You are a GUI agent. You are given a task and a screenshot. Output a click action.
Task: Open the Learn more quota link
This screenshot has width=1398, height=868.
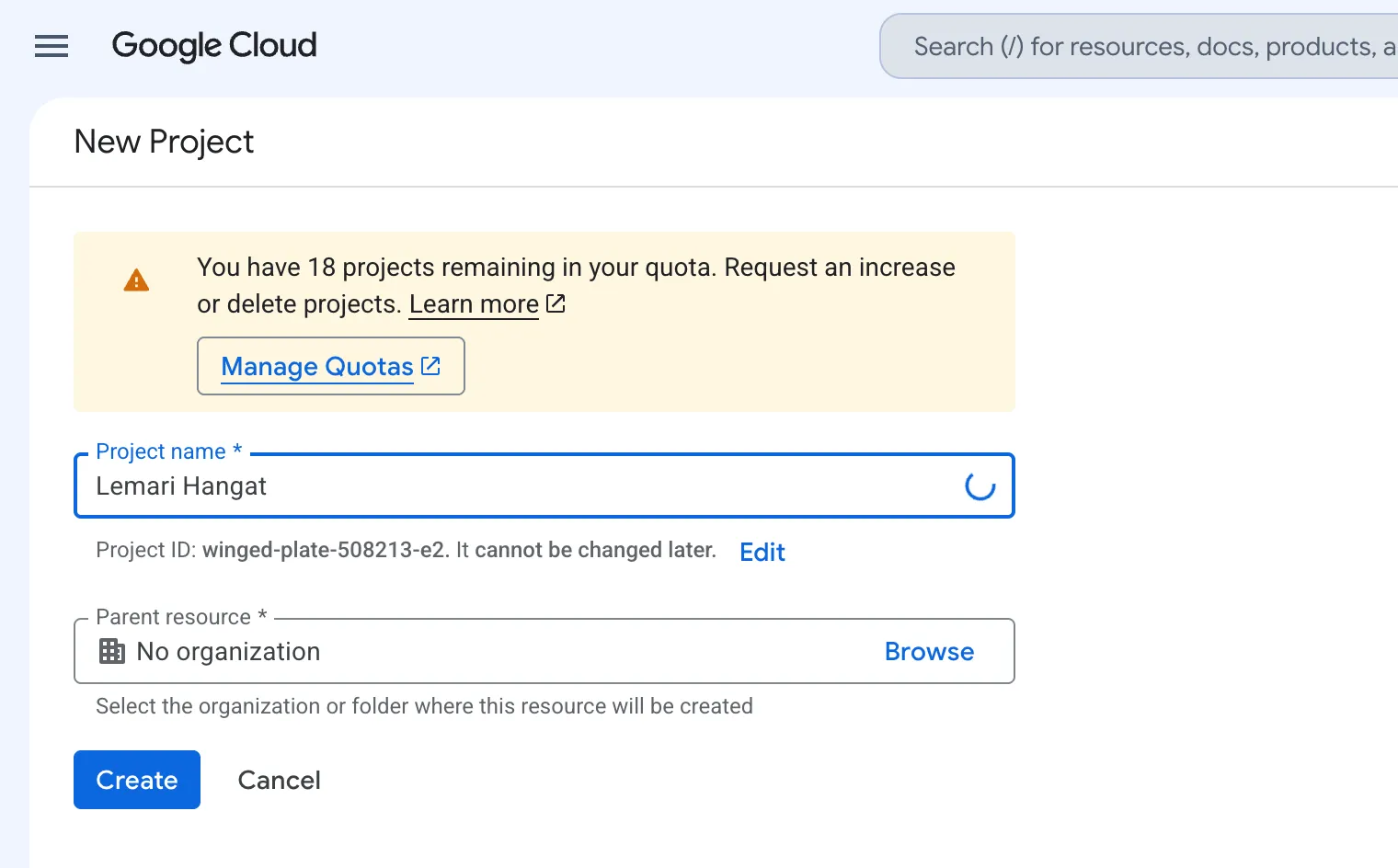pos(474,304)
